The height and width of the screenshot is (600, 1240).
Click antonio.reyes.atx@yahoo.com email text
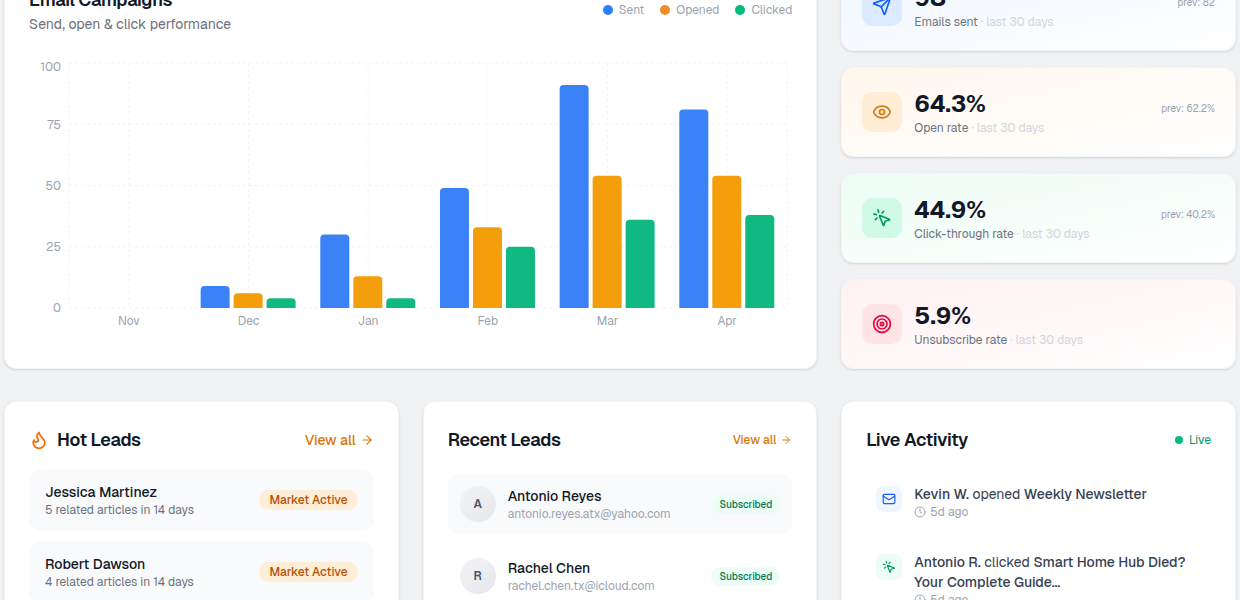coord(589,514)
